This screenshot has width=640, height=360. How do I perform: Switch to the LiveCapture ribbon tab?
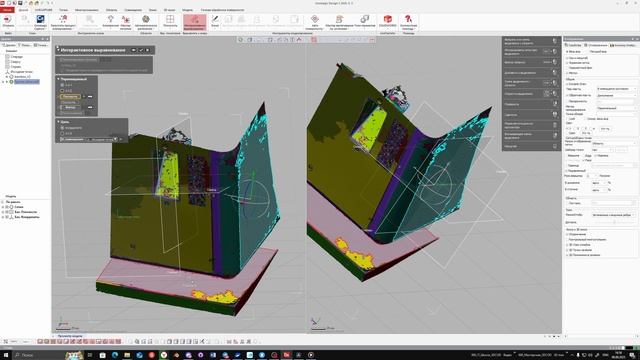coord(43,10)
